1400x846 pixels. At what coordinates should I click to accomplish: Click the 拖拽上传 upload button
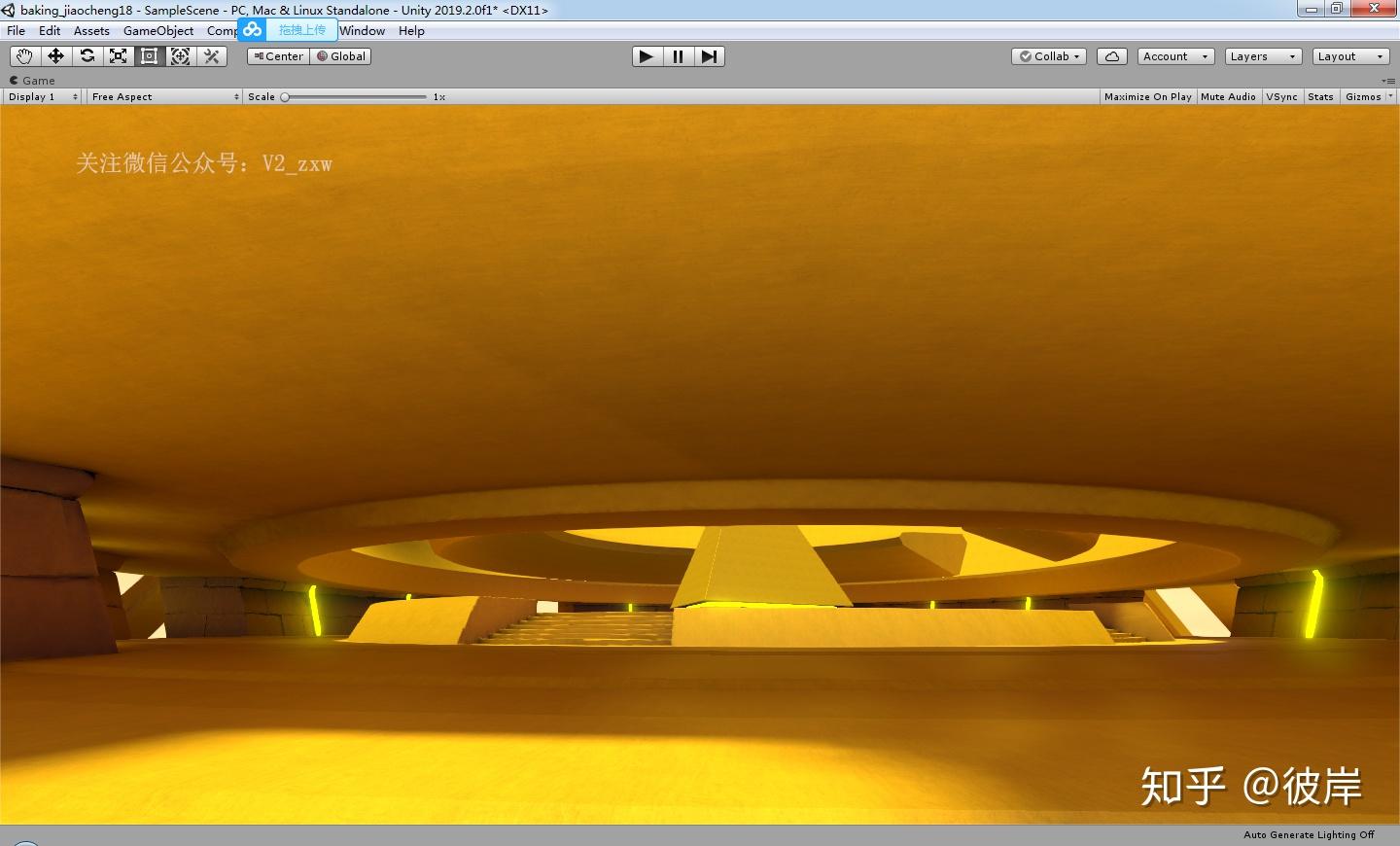coord(302,29)
